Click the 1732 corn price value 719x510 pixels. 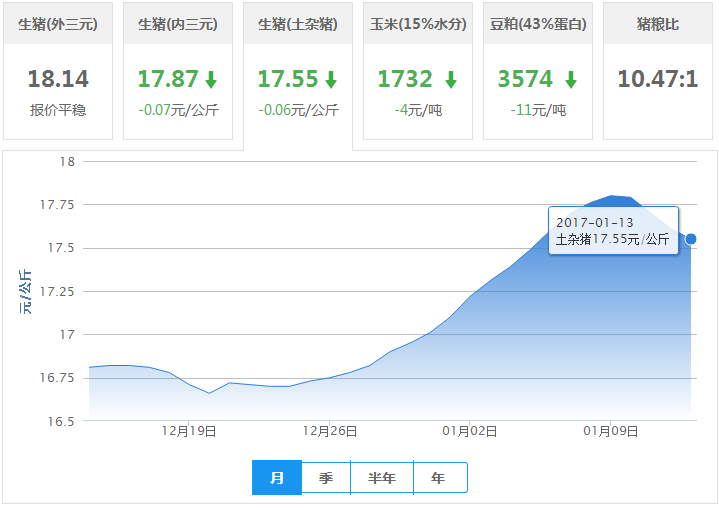tap(405, 78)
